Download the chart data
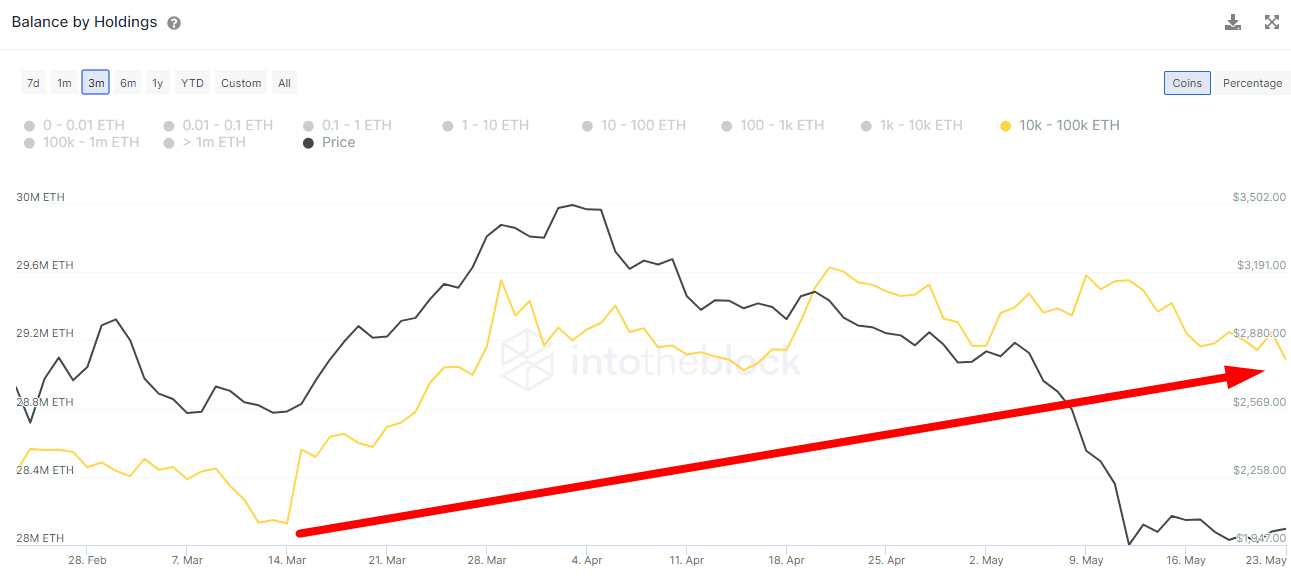 click(x=1233, y=22)
